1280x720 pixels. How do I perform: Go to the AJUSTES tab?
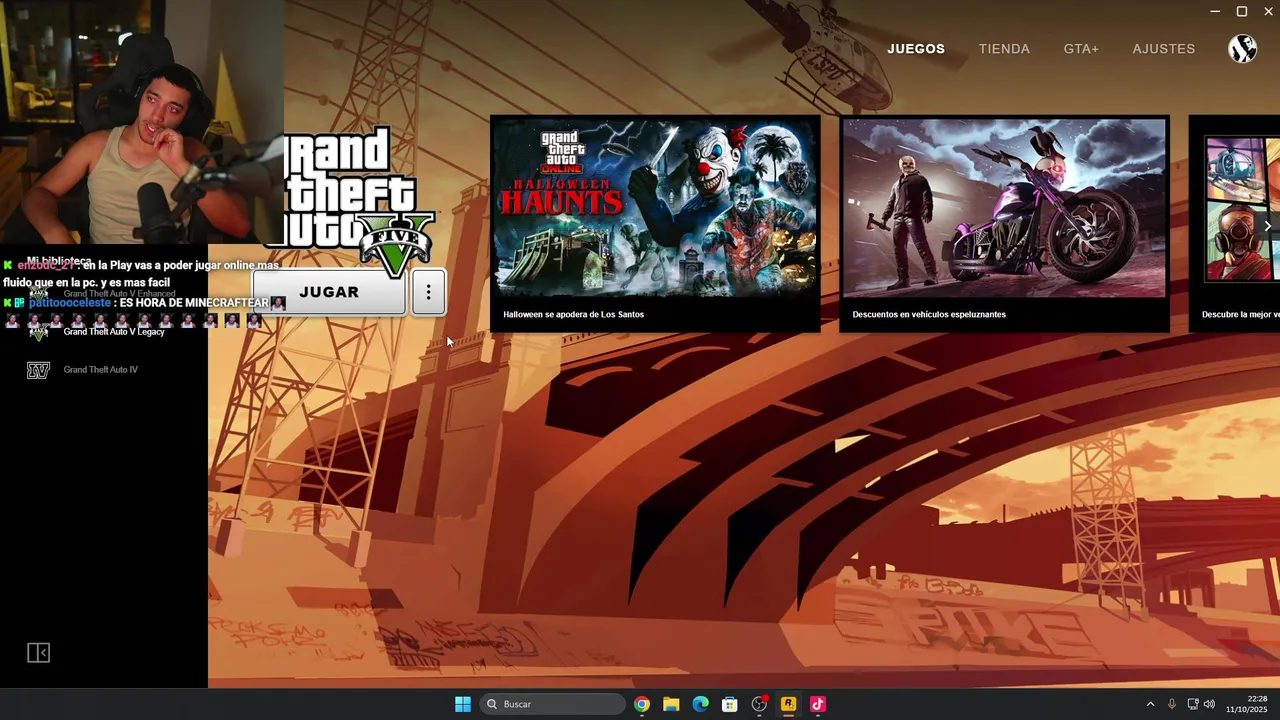click(x=1163, y=49)
